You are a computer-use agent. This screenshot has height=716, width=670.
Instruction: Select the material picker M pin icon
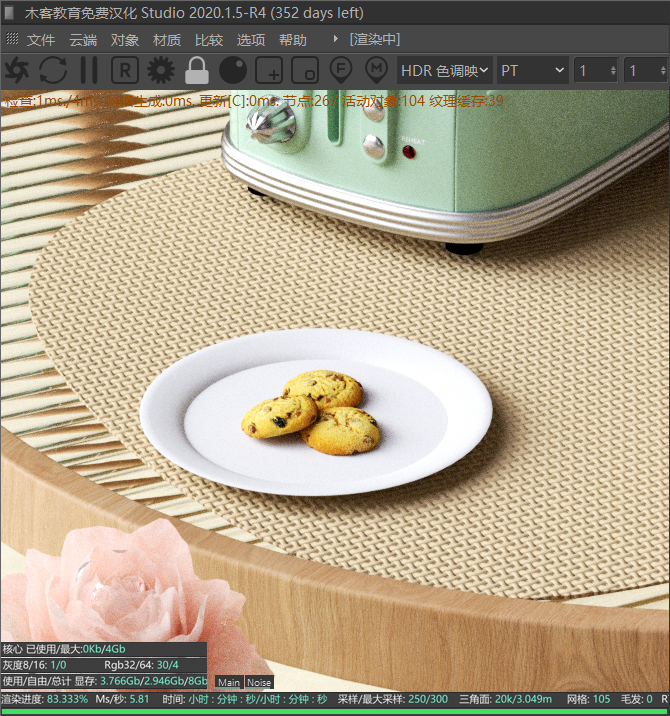tap(376, 70)
